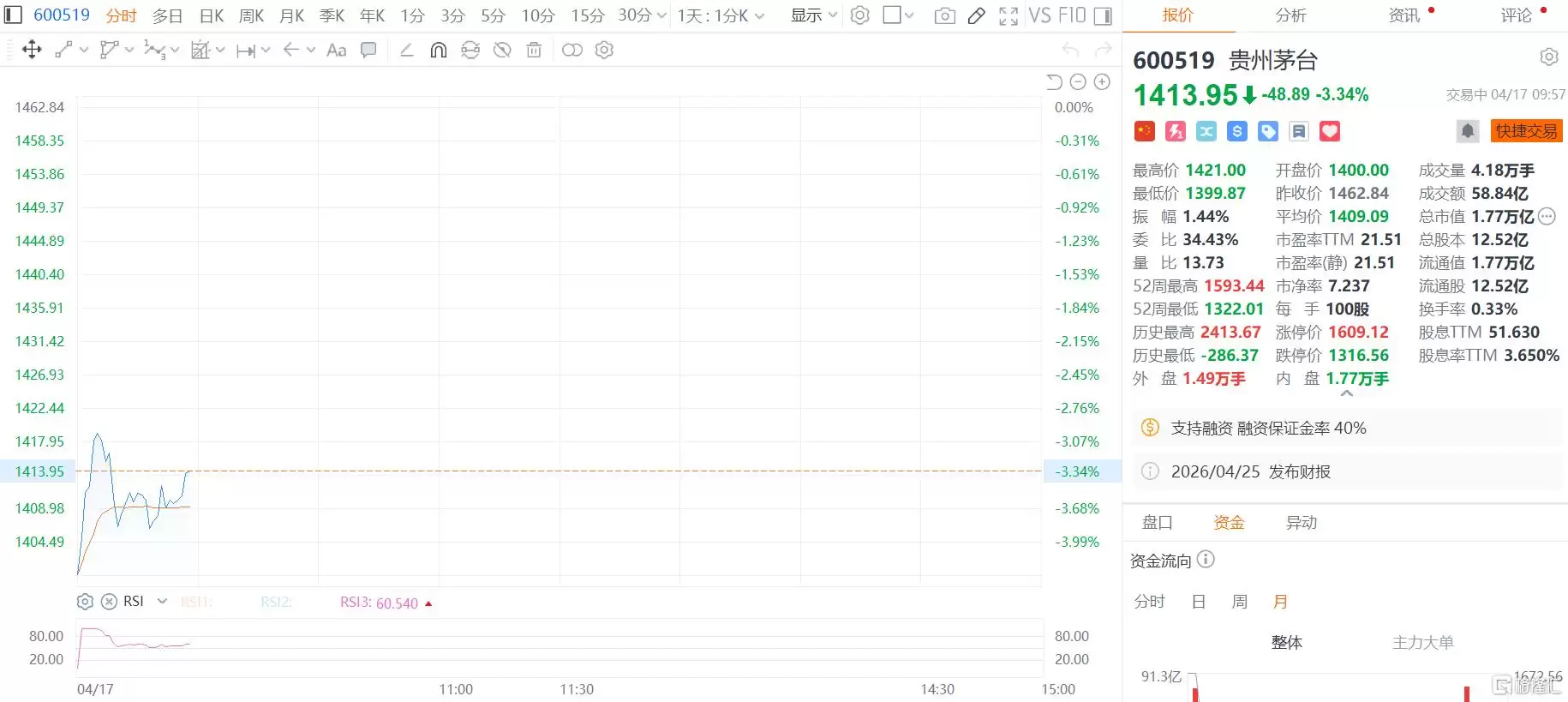Click the 1413.95 current price line label
Viewport: 1568px width, 702px height.
pyautogui.click(x=39, y=471)
